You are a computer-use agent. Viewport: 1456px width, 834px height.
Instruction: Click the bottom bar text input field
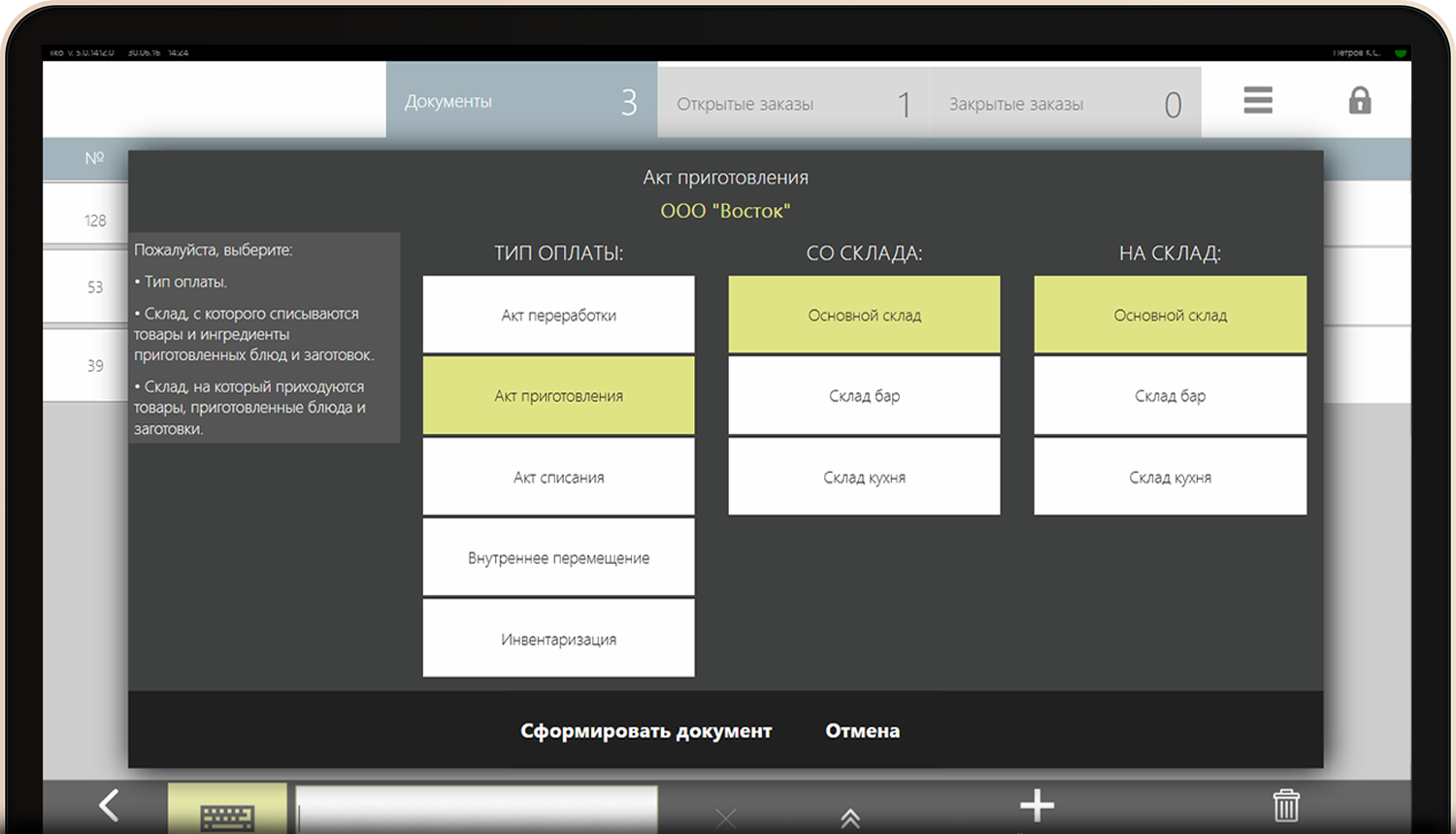(477, 810)
